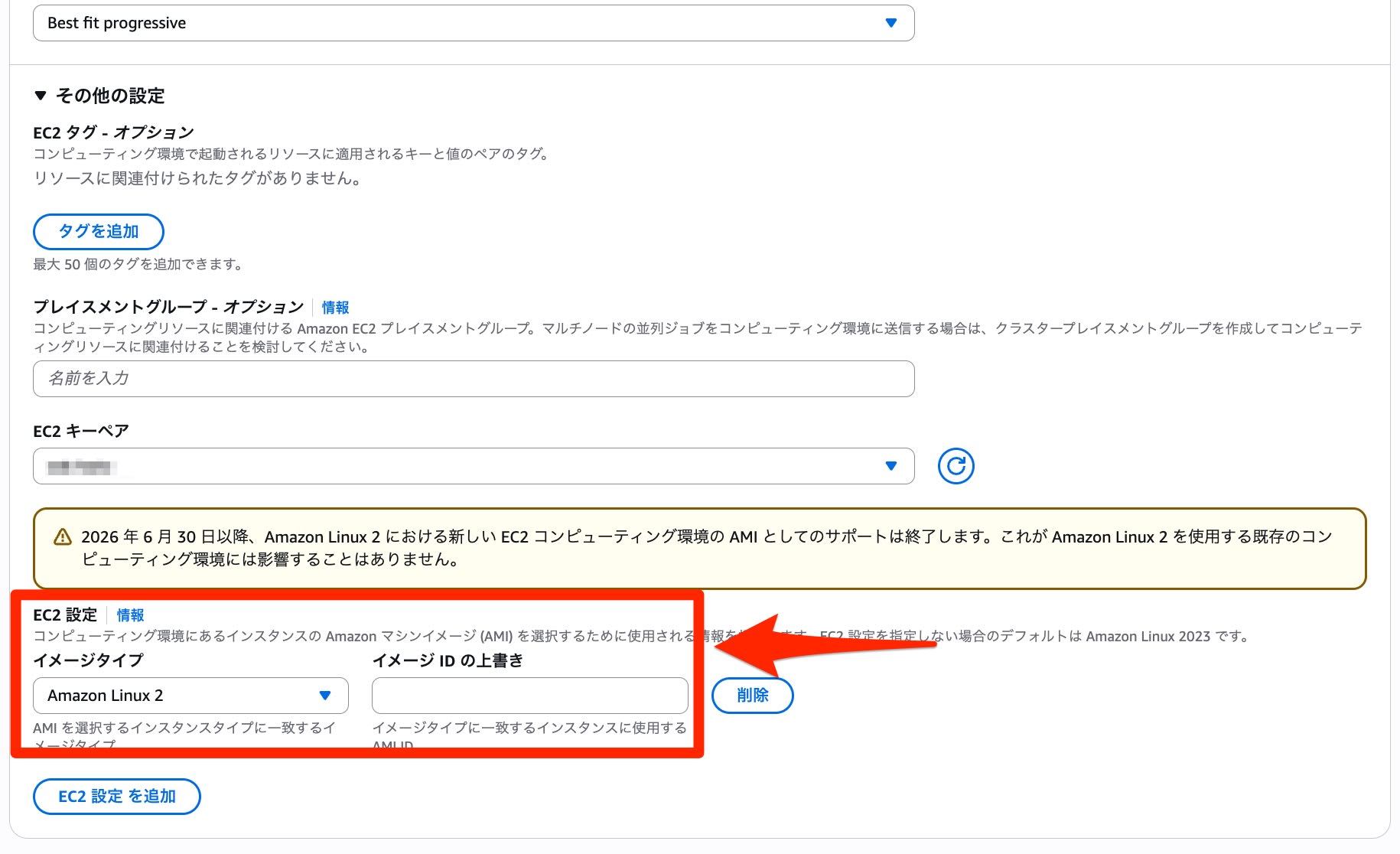Click the dropdown arrow on Best fit progressive
The width and height of the screenshot is (1400, 854).
pos(890,22)
